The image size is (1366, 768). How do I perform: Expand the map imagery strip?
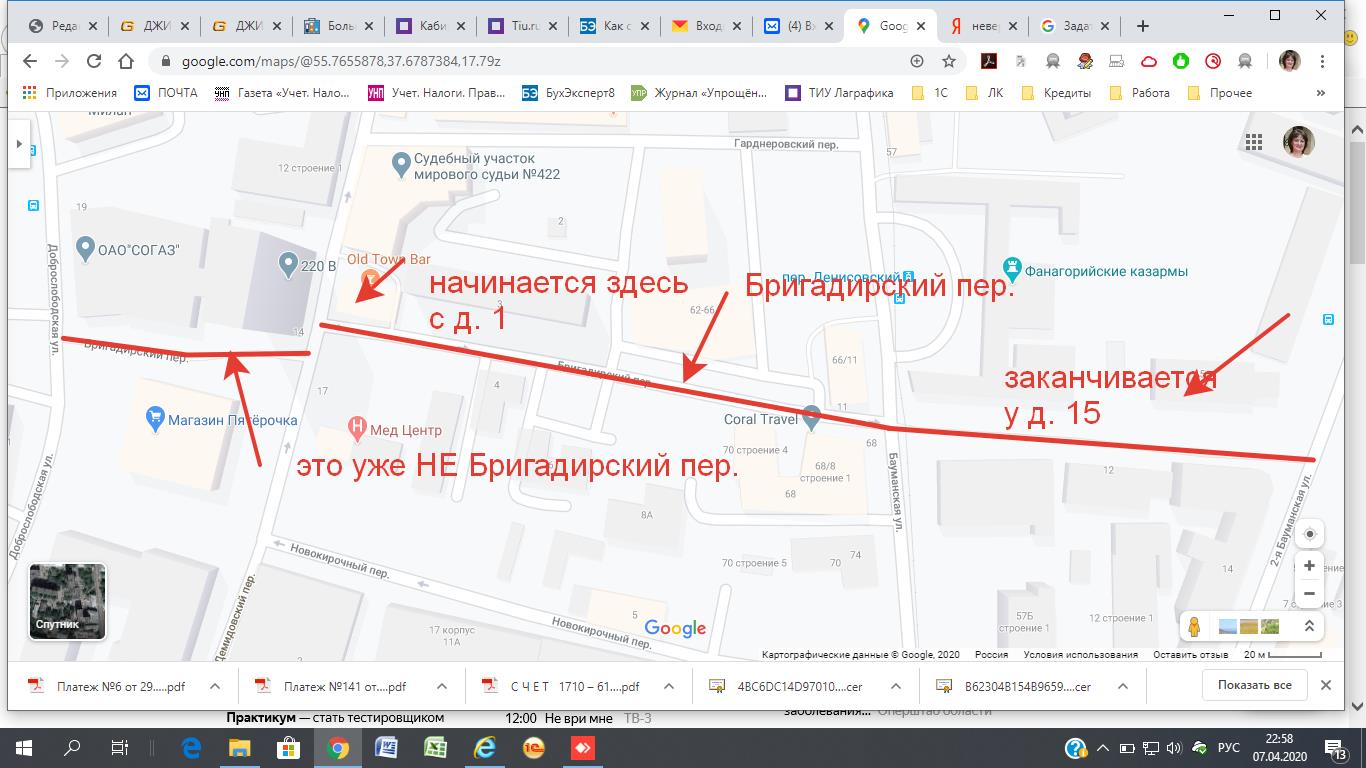coord(1309,626)
